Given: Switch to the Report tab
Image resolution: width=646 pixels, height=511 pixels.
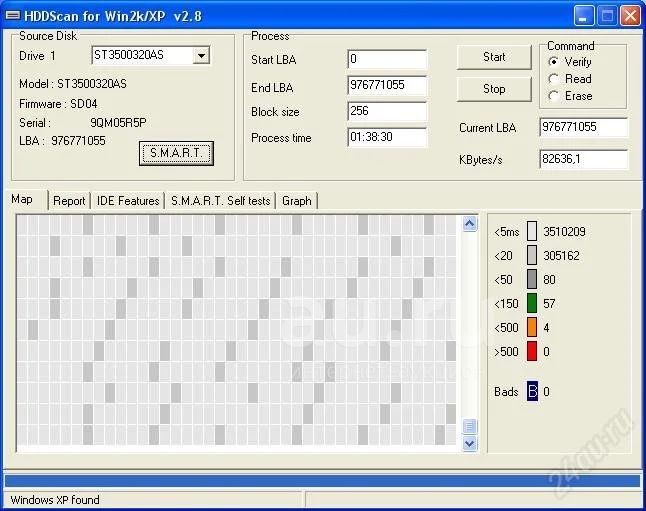Looking at the screenshot, I should pos(69,201).
